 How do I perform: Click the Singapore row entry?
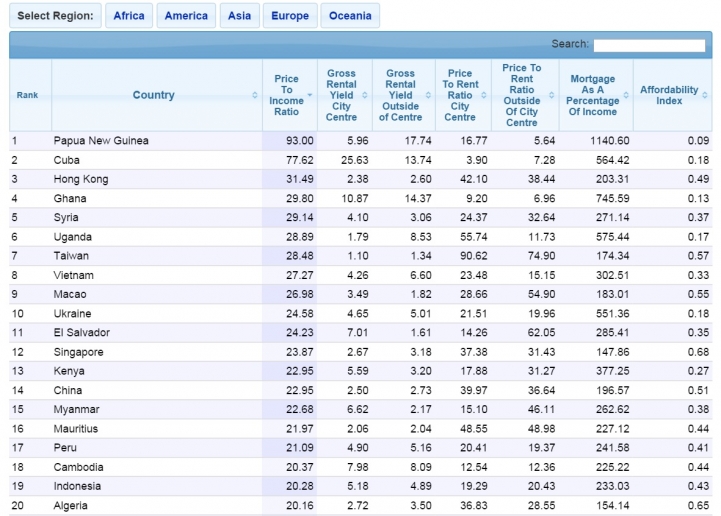[x=360, y=352]
